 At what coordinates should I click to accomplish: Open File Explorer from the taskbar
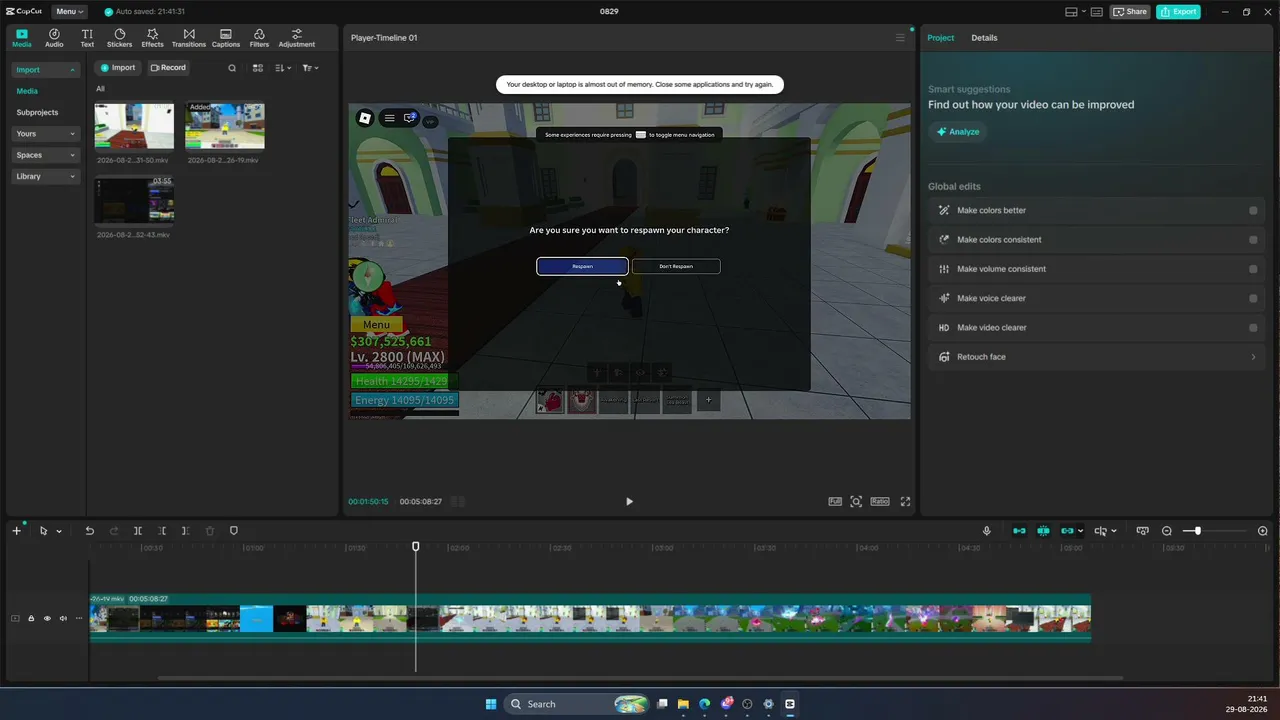[683, 704]
